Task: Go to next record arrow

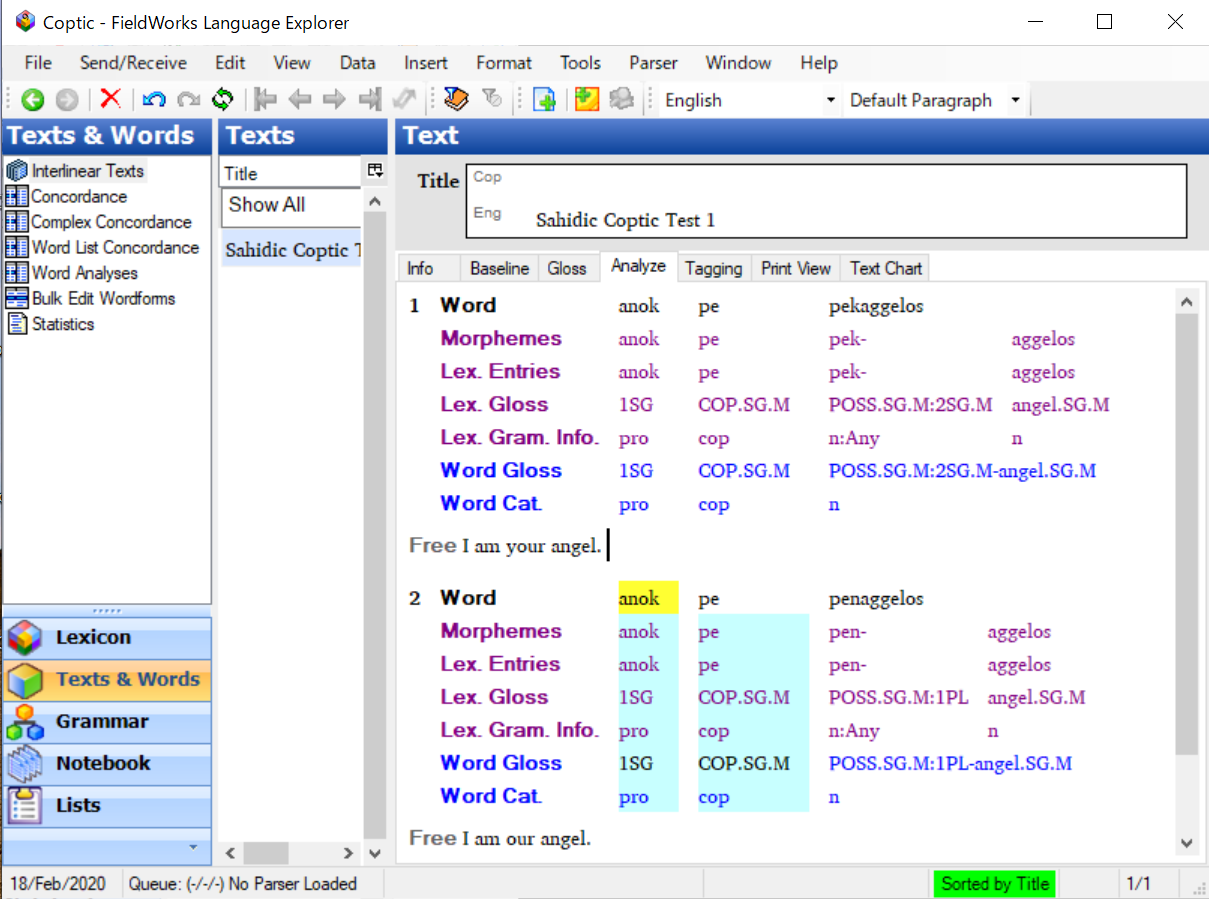Action: [x=334, y=99]
